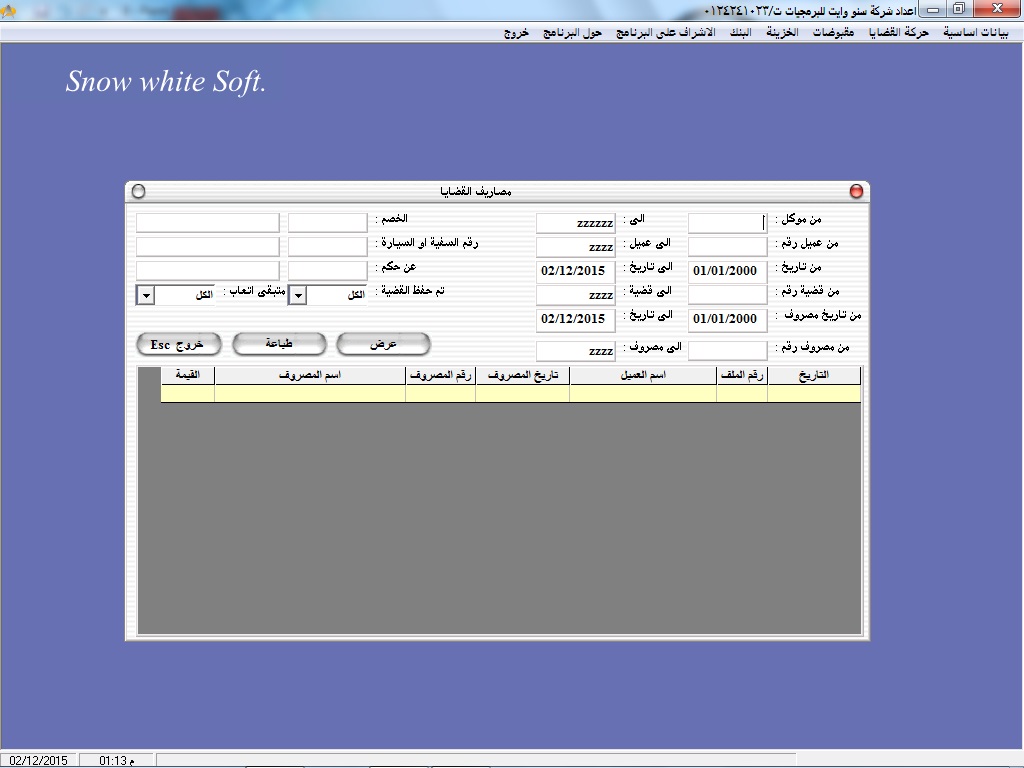This screenshot has width=1024, height=768.
Task: Click the restore window icon in title bar
Action: [x=957, y=9]
